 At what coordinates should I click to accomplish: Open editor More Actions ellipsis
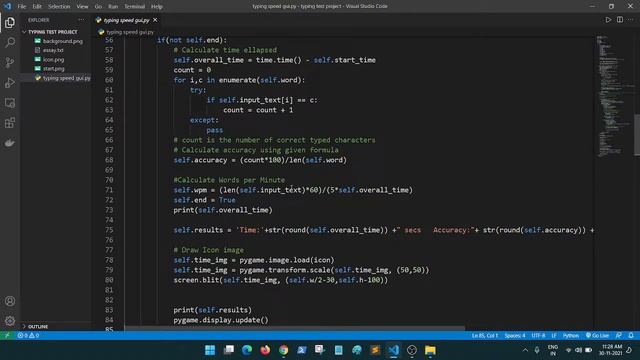[x=631, y=20]
